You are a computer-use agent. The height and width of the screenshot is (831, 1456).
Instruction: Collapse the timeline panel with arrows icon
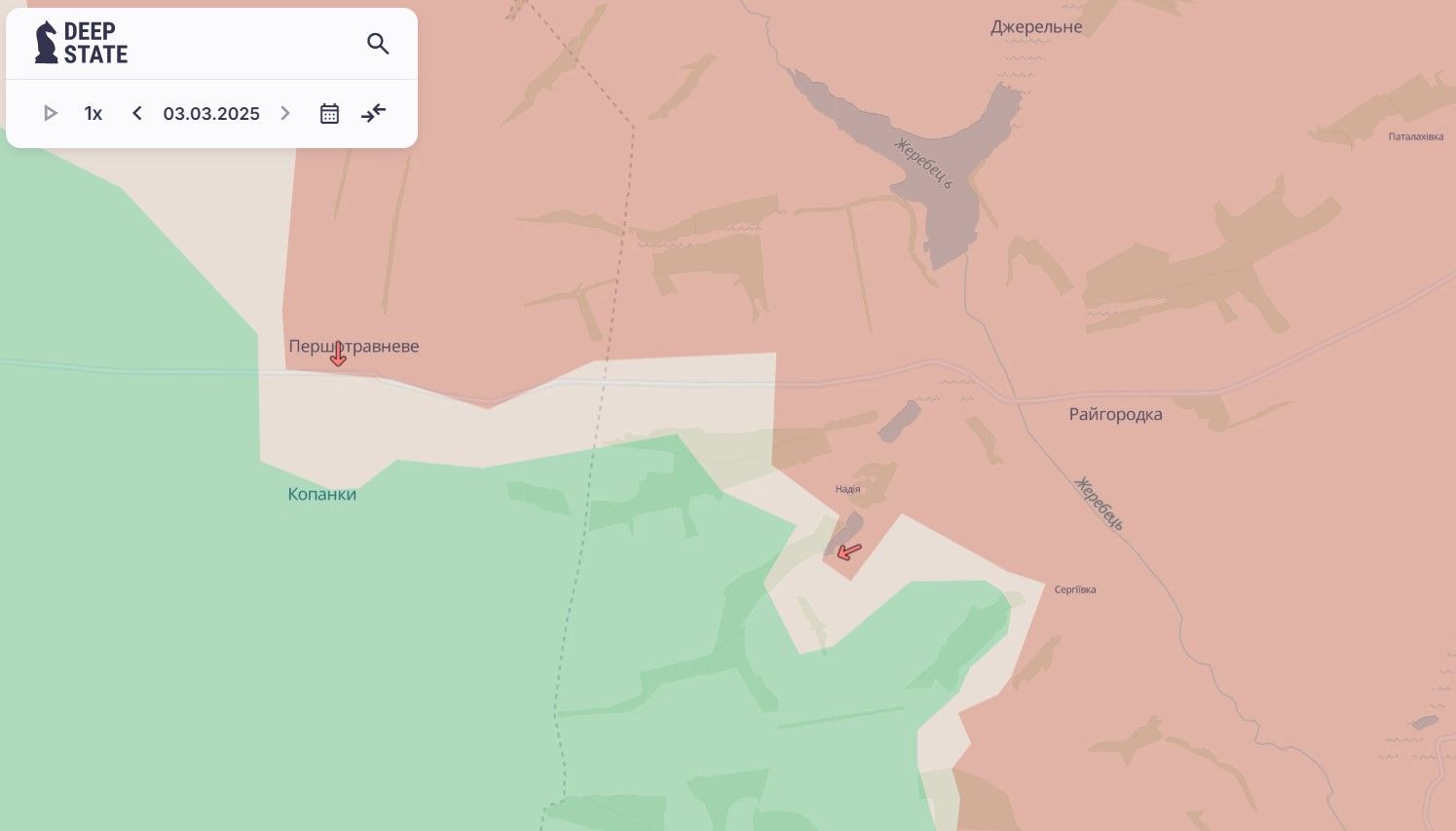point(373,114)
